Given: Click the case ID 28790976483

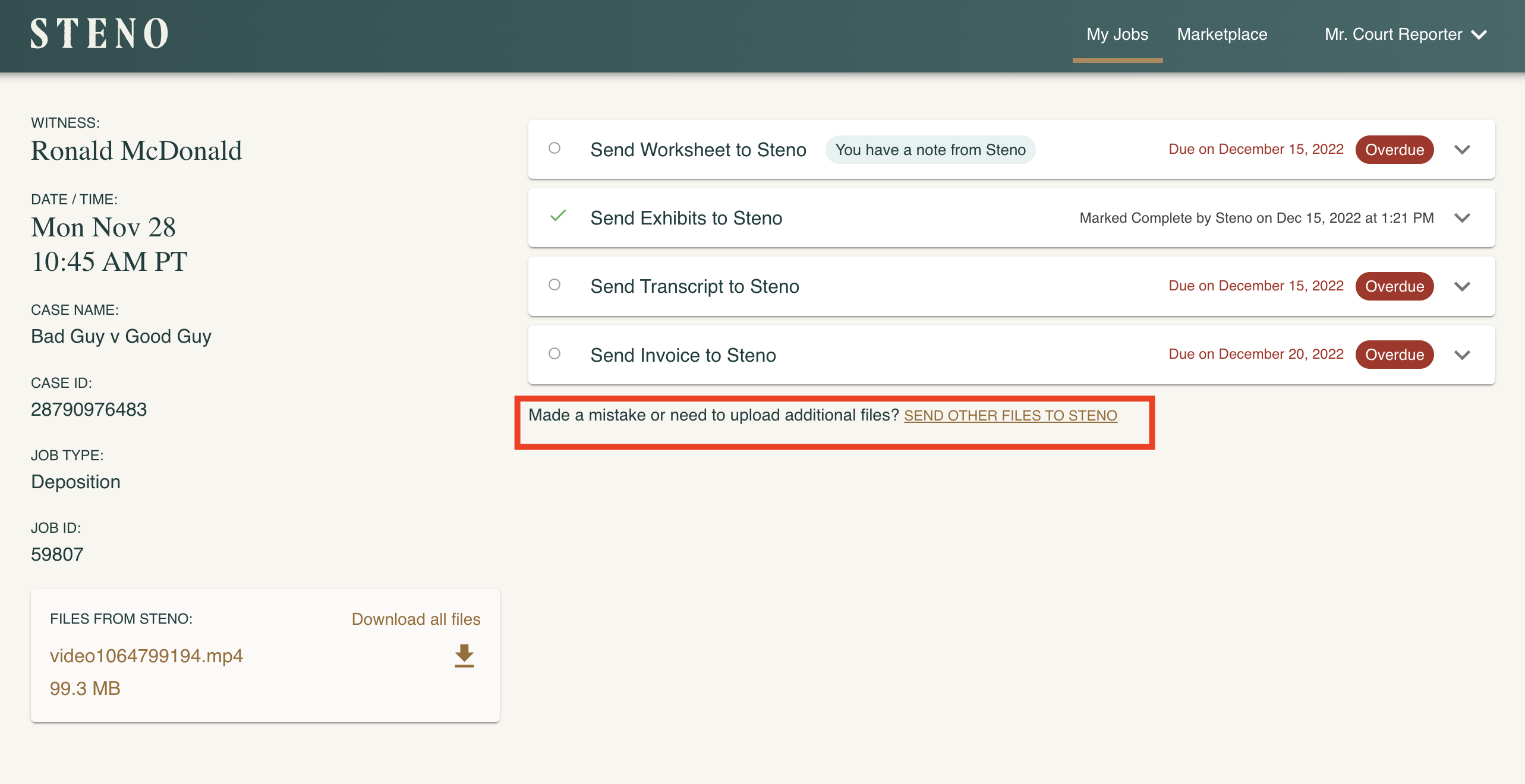Looking at the screenshot, I should point(89,409).
